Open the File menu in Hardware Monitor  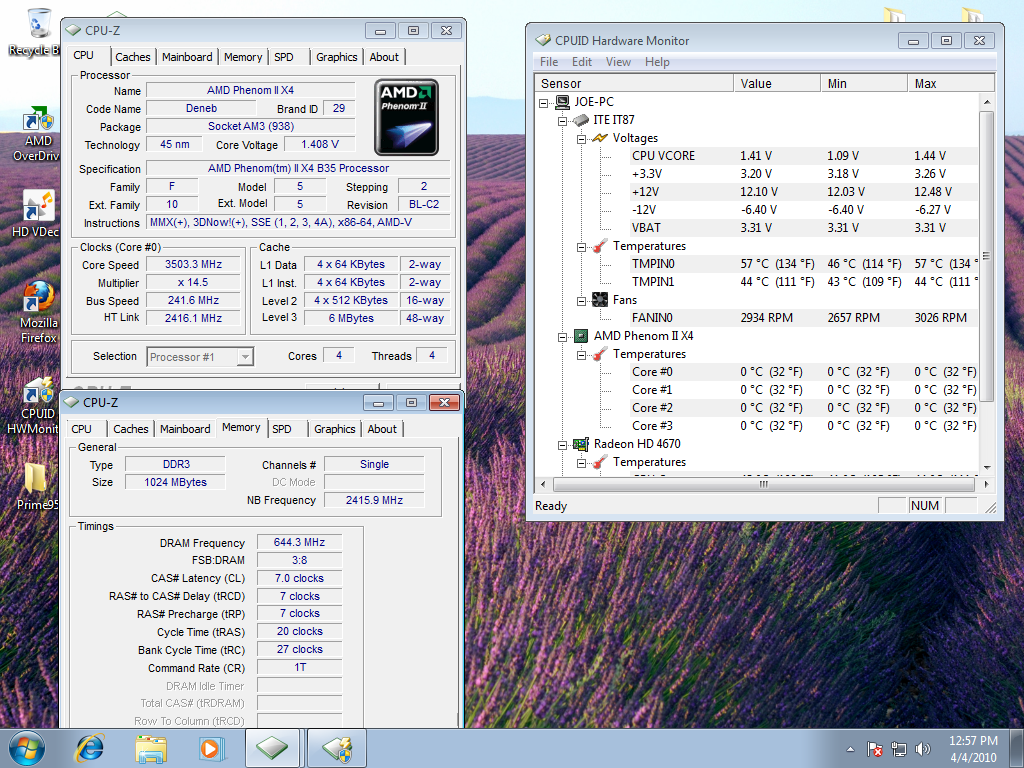[x=549, y=62]
